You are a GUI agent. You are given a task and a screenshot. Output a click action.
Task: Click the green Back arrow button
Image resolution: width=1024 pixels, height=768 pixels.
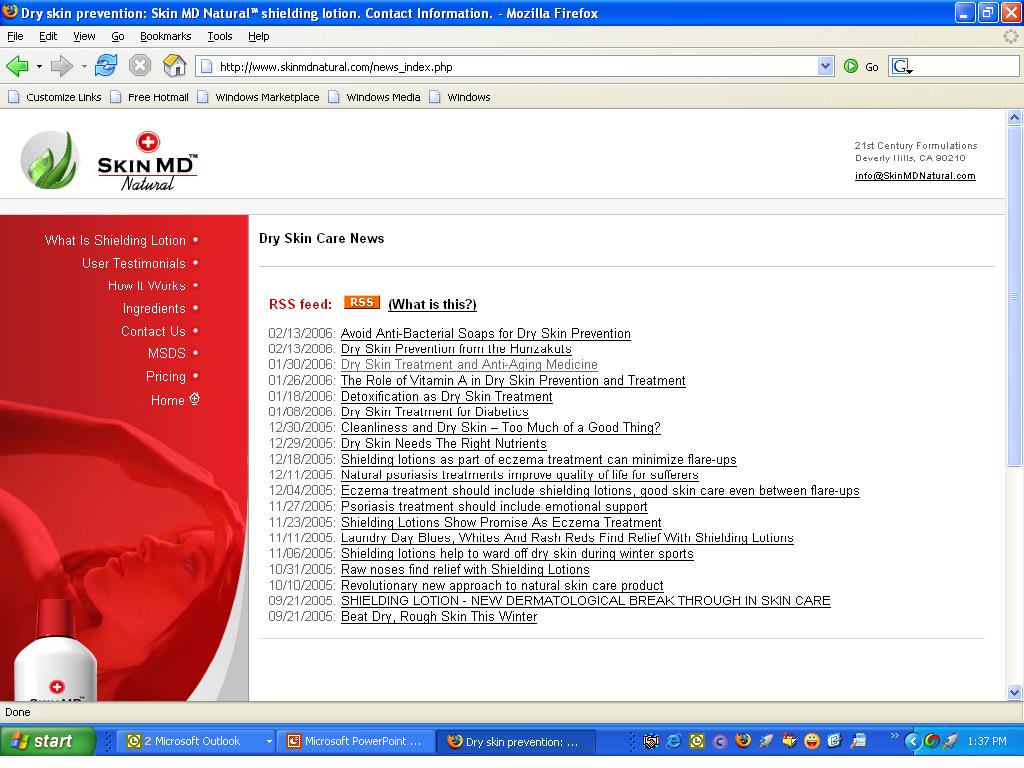click(x=17, y=66)
